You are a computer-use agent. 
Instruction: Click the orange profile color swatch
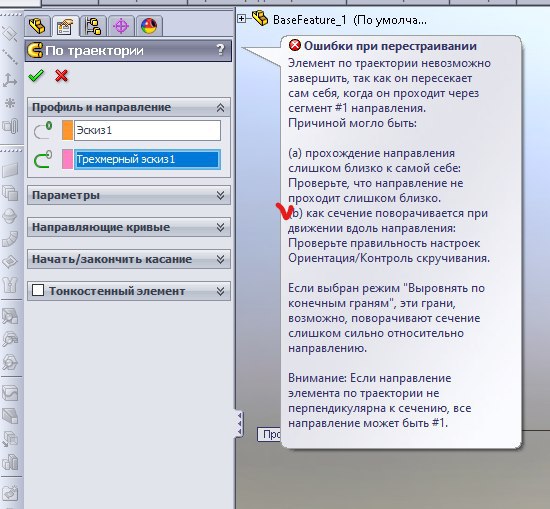click(67, 130)
